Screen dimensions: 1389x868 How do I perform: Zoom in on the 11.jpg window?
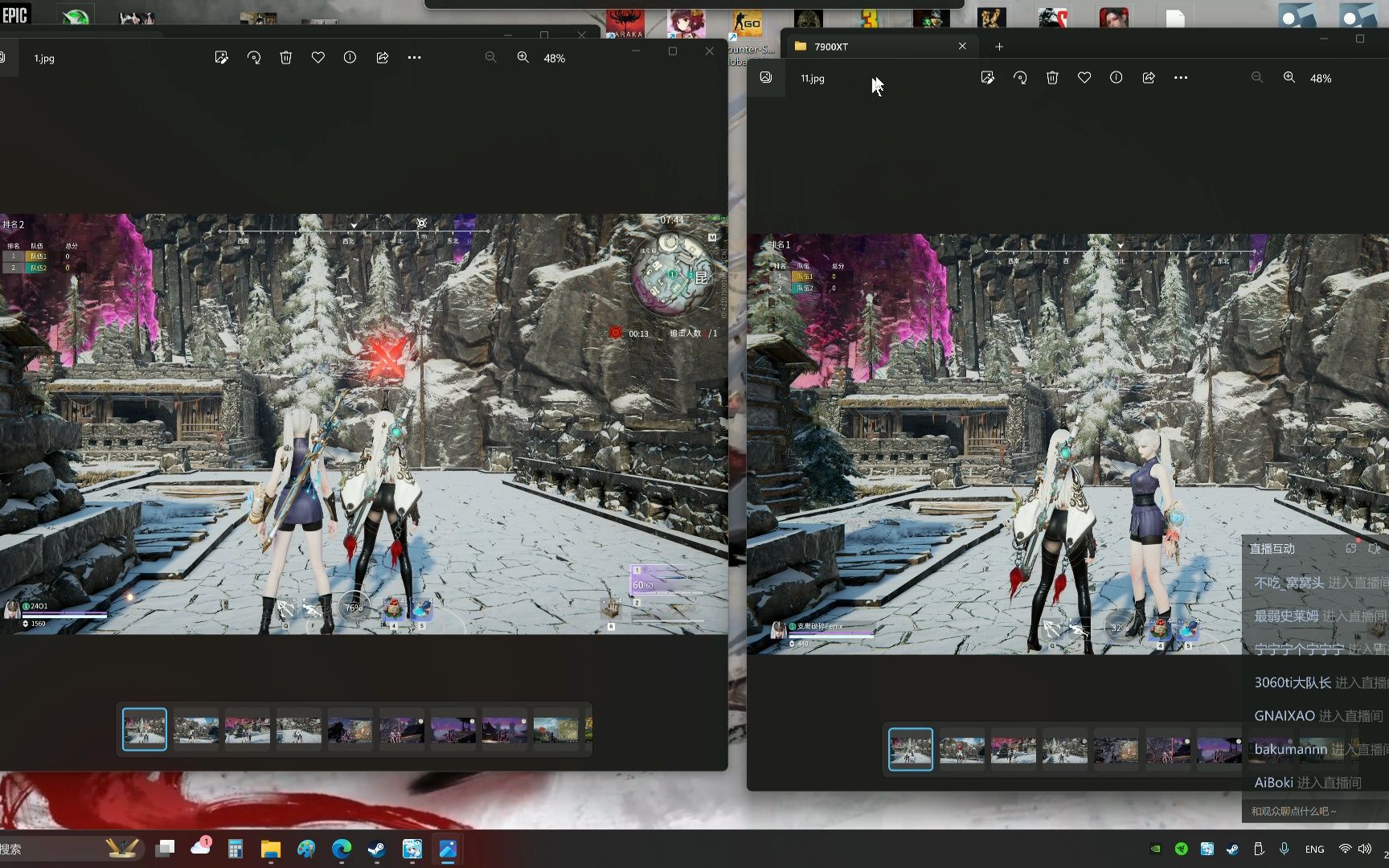click(1289, 78)
